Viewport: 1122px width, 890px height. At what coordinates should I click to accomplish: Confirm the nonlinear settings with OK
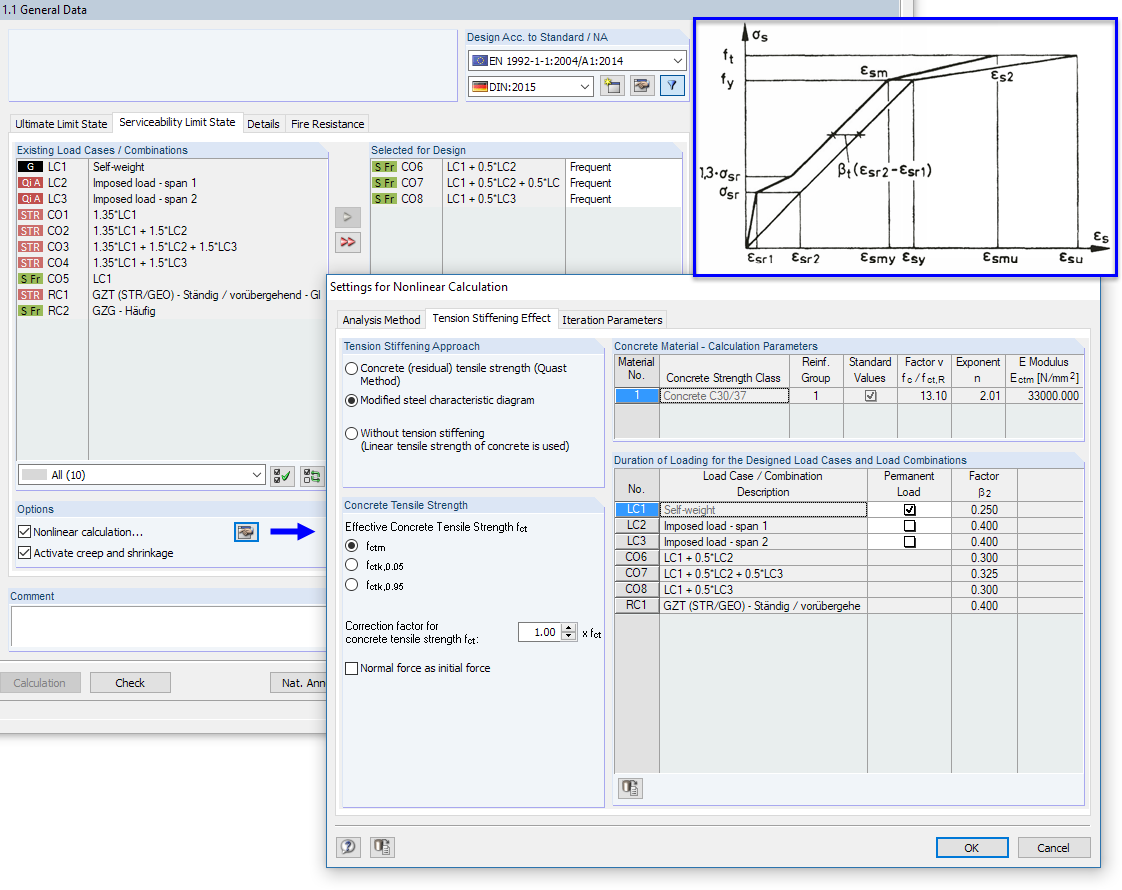pyautogui.click(x=971, y=847)
